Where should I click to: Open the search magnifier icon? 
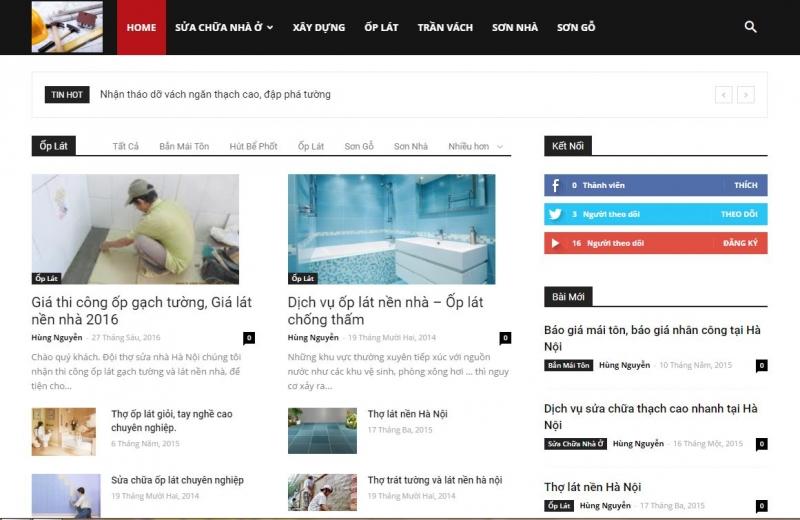tap(751, 27)
